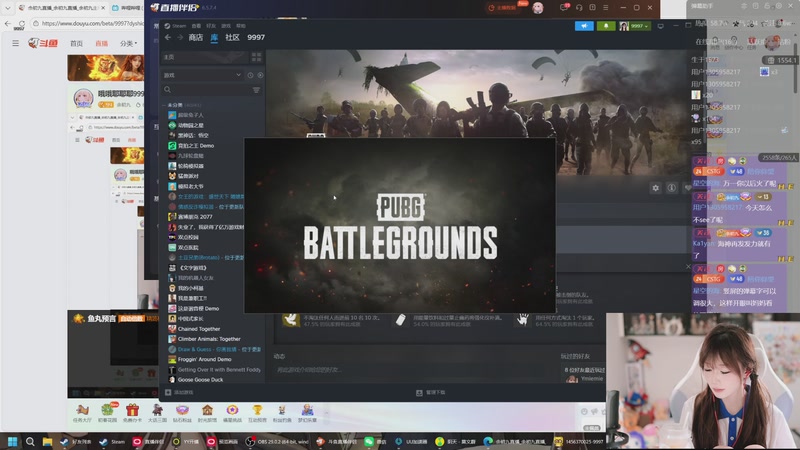
Task: Expand the 9997 account dropdown
Action: pos(635,26)
